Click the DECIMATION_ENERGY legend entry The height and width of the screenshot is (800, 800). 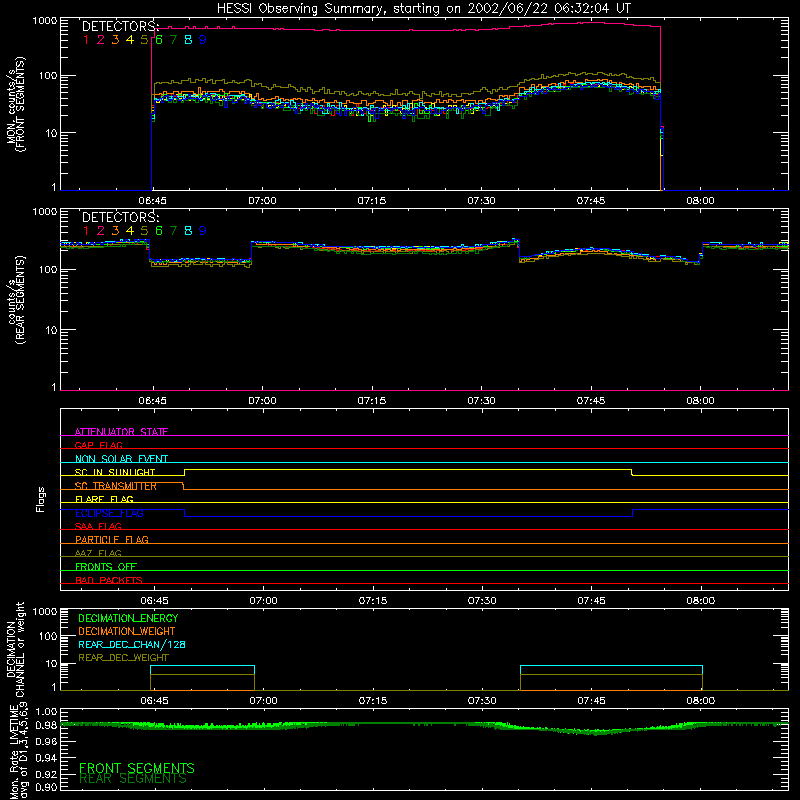[x=128, y=618]
